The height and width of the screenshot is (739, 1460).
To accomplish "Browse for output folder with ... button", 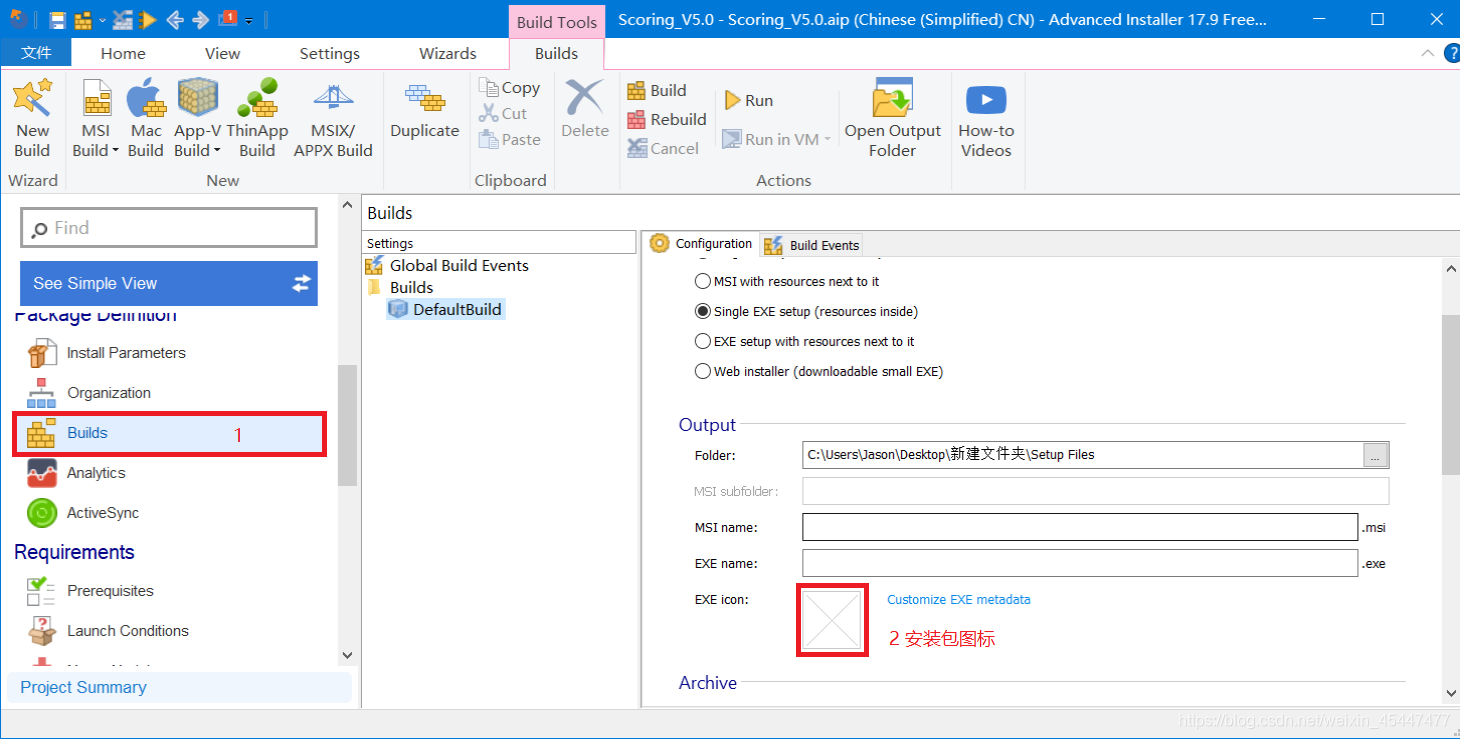I will pyautogui.click(x=1376, y=455).
